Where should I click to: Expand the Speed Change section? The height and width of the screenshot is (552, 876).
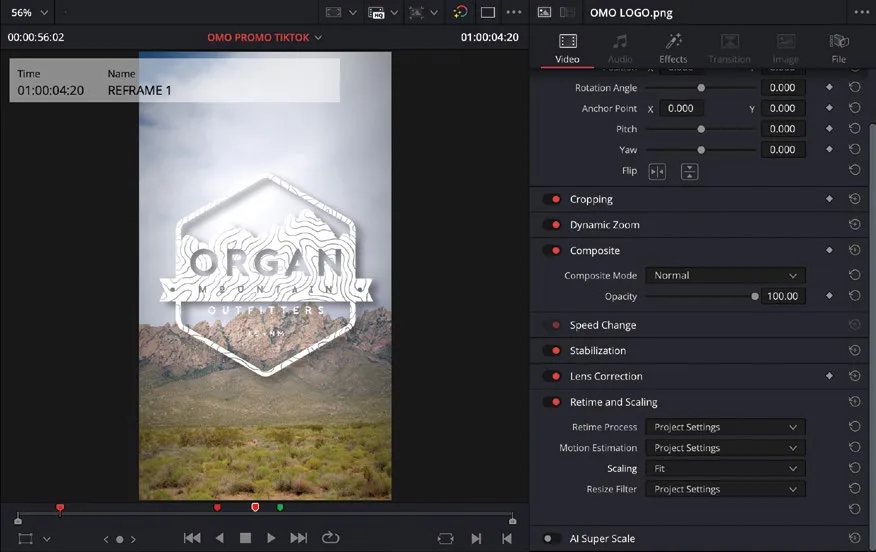(x=603, y=325)
